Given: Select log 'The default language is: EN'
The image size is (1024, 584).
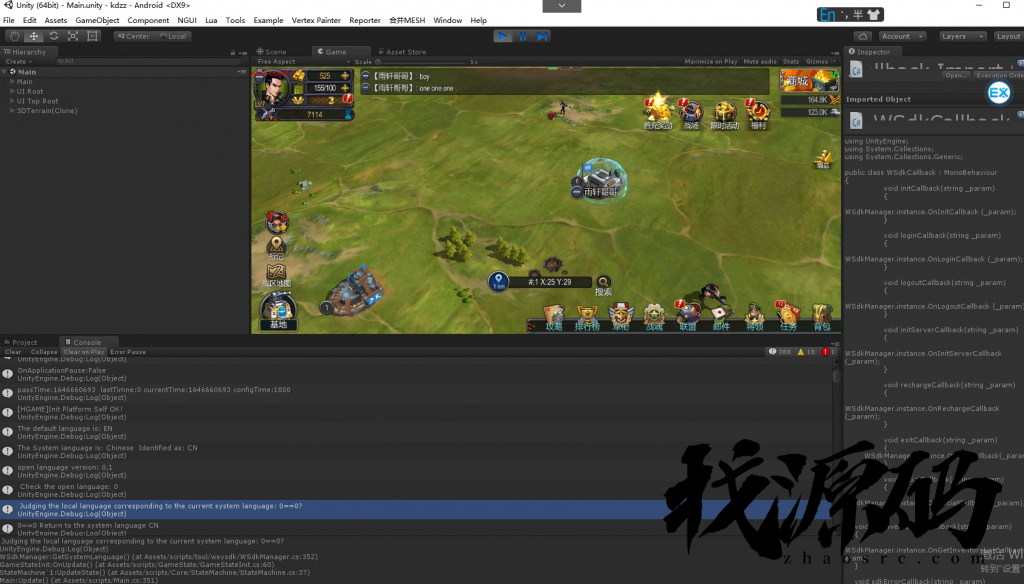Looking at the screenshot, I should click(x=418, y=432).
